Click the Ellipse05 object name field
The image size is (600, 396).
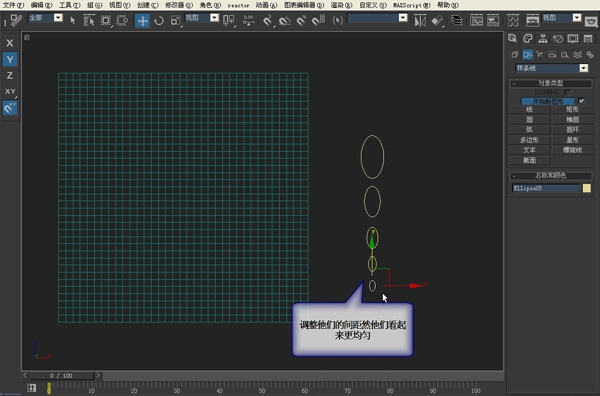point(546,188)
